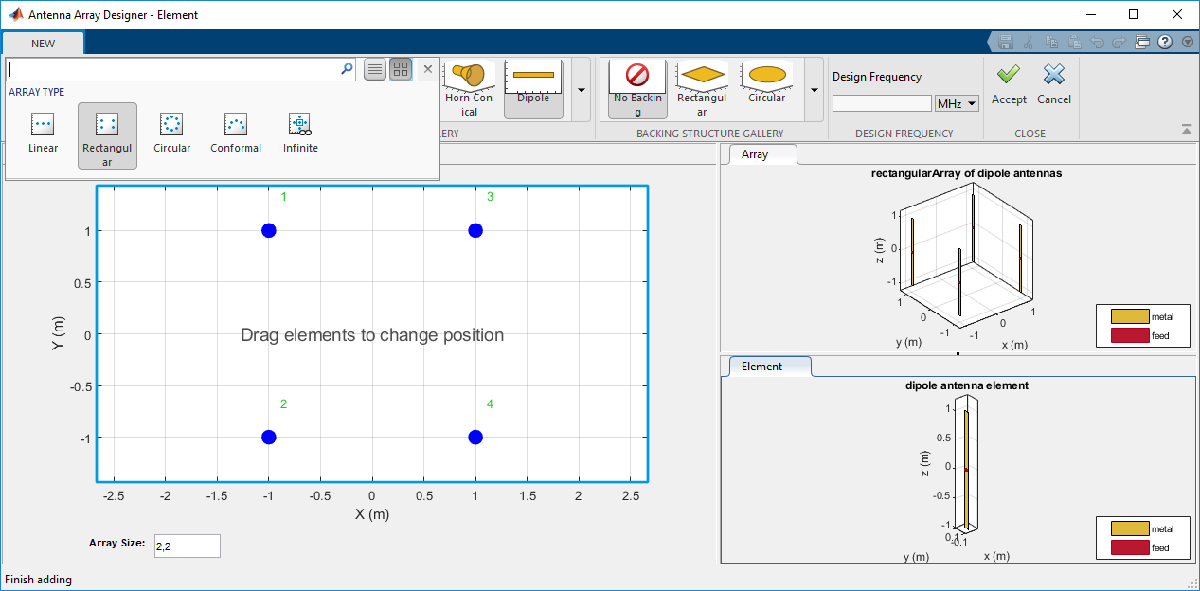The width and height of the screenshot is (1200, 591).
Task: Switch to the Element figure tab
Action: coord(770,367)
